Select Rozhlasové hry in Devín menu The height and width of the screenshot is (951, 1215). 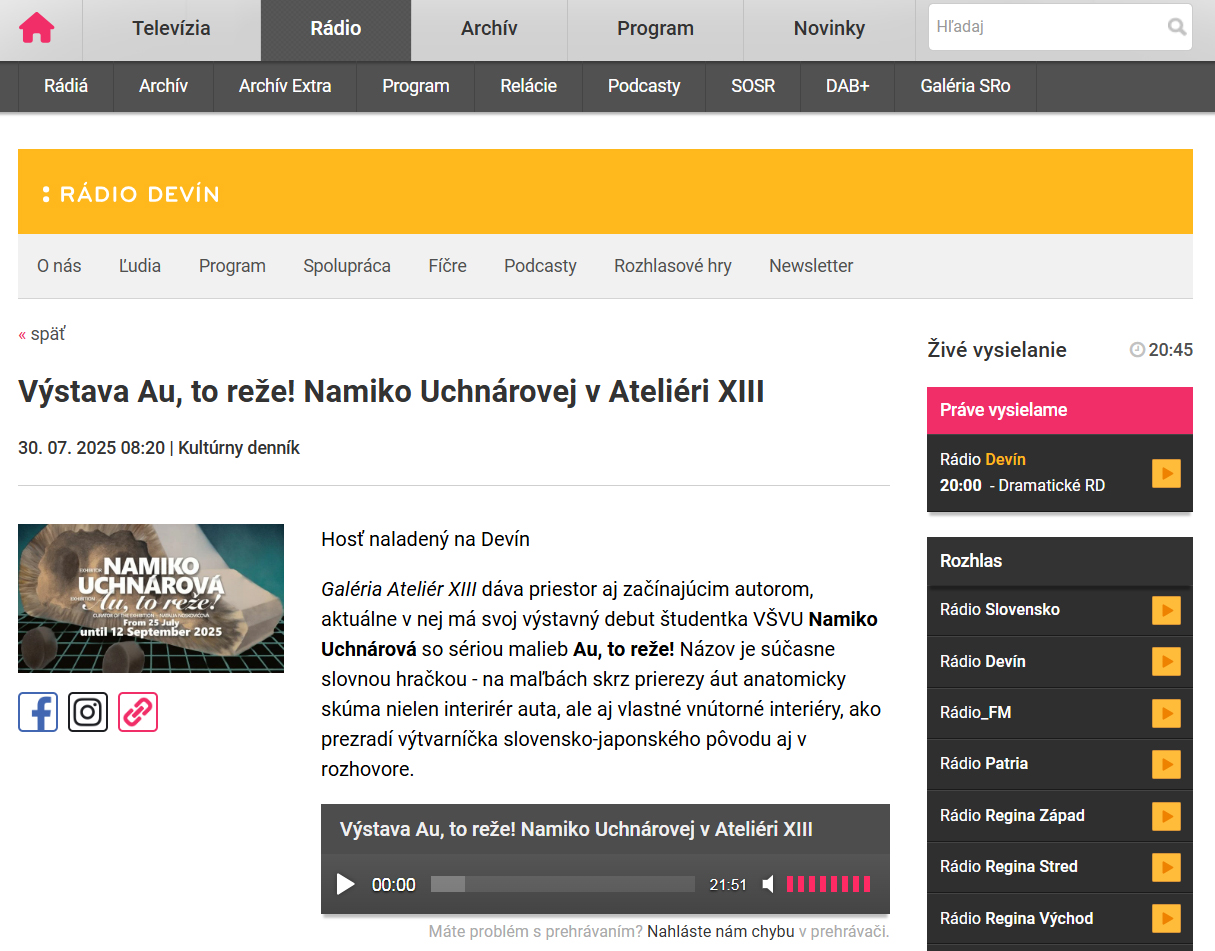coord(672,266)
